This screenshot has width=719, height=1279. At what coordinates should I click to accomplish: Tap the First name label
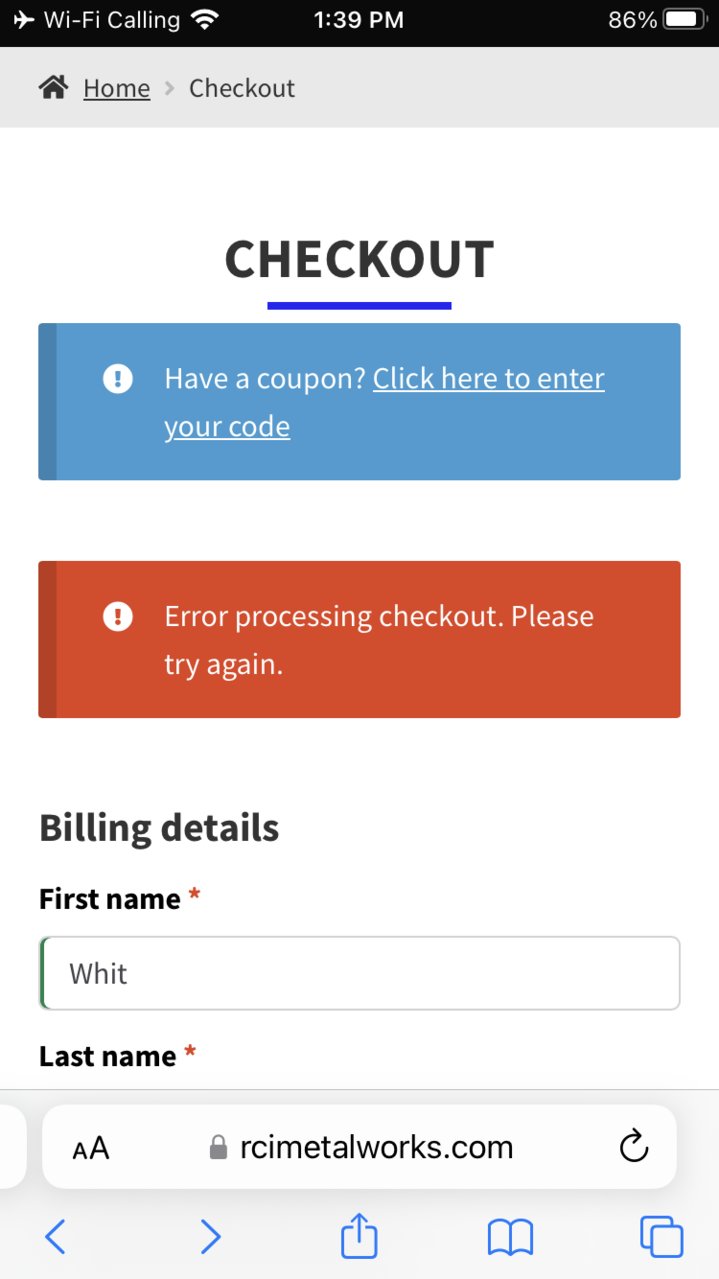pyautogui.click(x=110, y=899)
